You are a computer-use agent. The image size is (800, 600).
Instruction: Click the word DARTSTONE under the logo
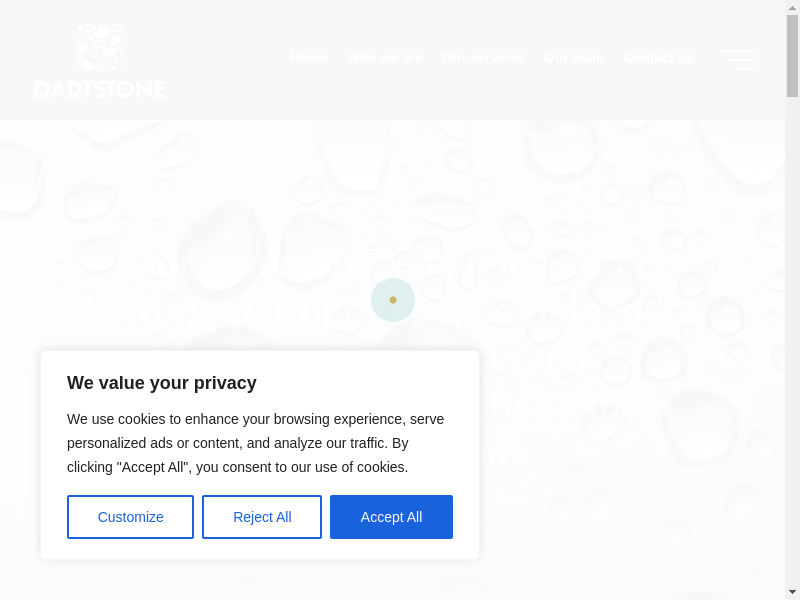tap(99, 90)
